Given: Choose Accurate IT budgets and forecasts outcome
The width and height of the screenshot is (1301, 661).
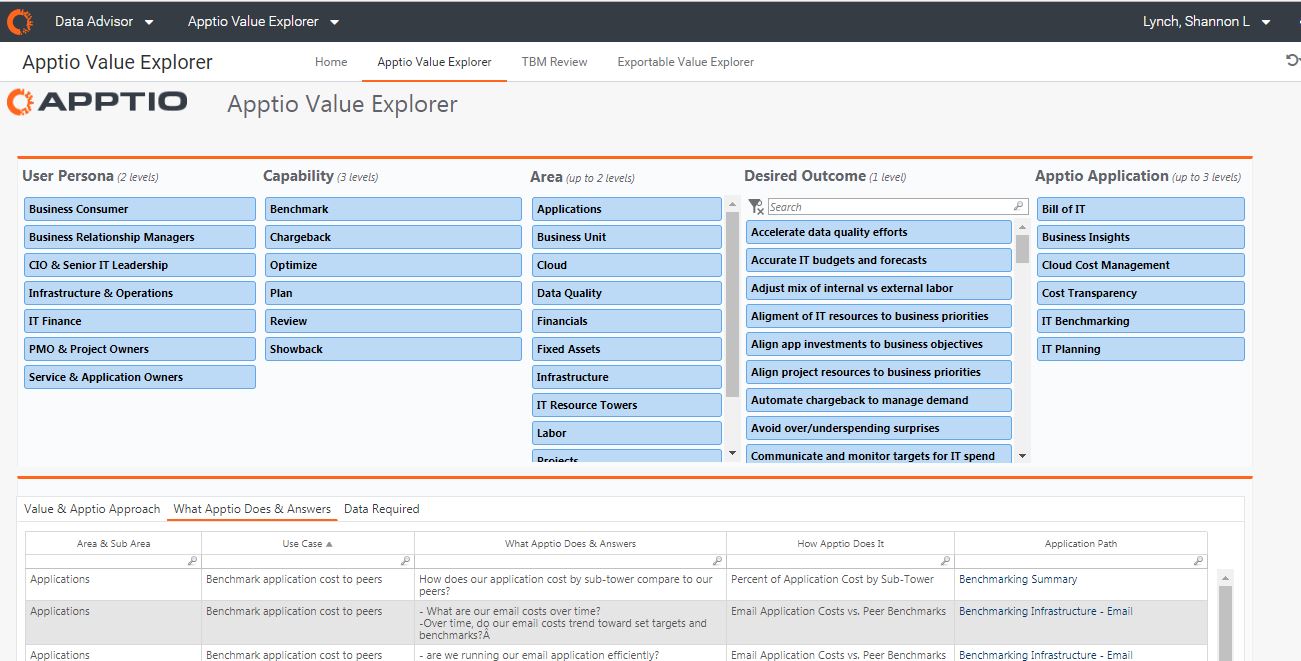Looking at the screenshot, I should click(x=879, y=260).
